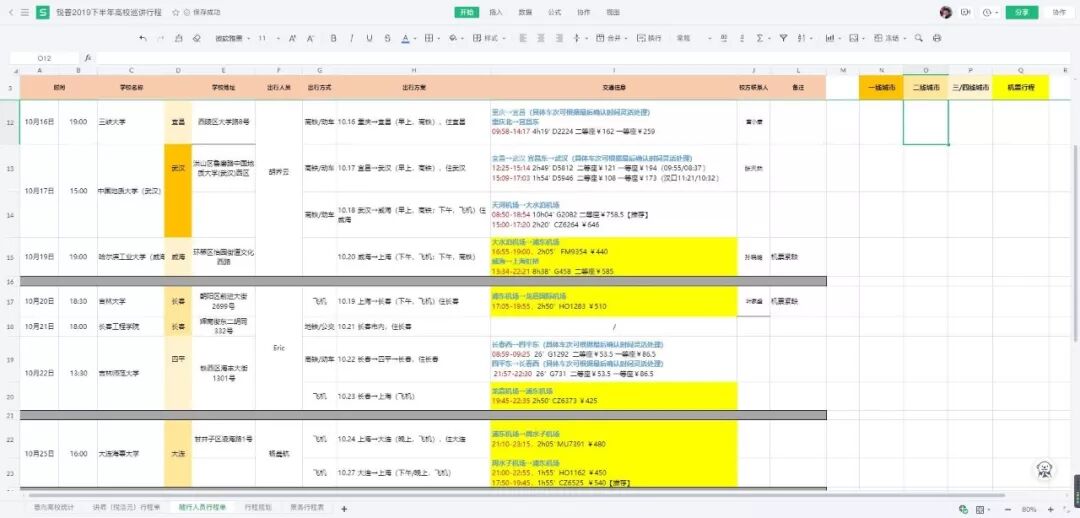Image resolution: width=1080 pixels, height=518 pixels.
Task: Star the document with the favorite icon
Action: pos(176,12)
